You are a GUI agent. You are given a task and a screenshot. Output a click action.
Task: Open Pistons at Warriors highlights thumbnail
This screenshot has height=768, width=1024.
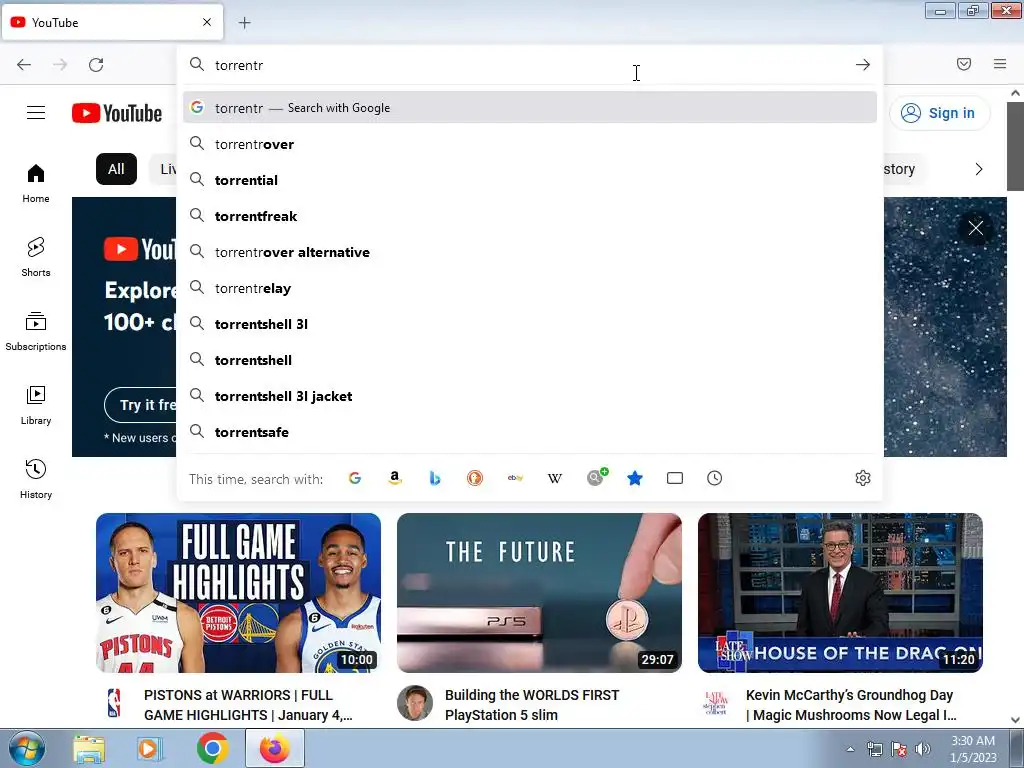click(x=238, y=593)
